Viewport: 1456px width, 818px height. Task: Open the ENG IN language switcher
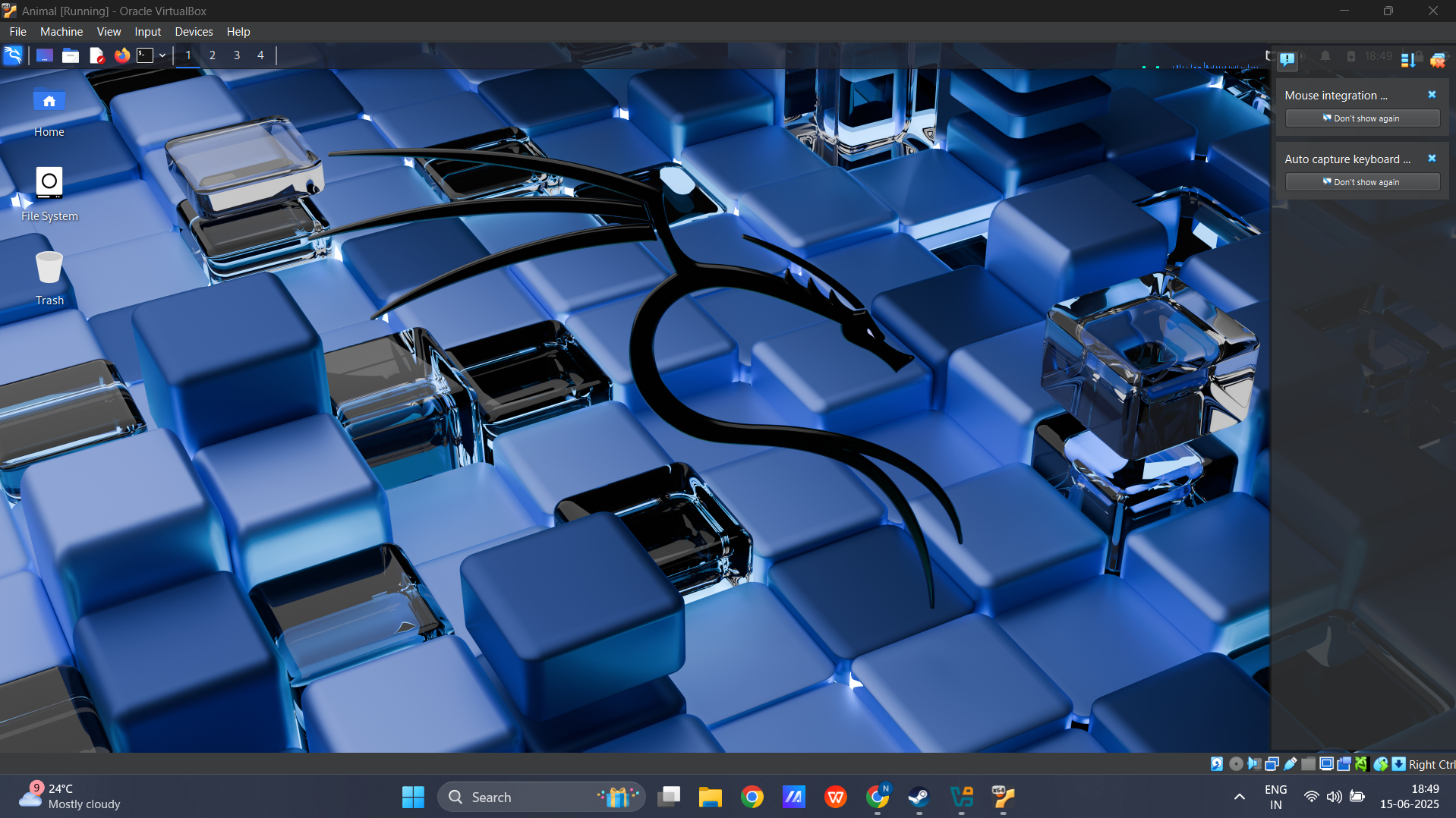[1276, 797]
